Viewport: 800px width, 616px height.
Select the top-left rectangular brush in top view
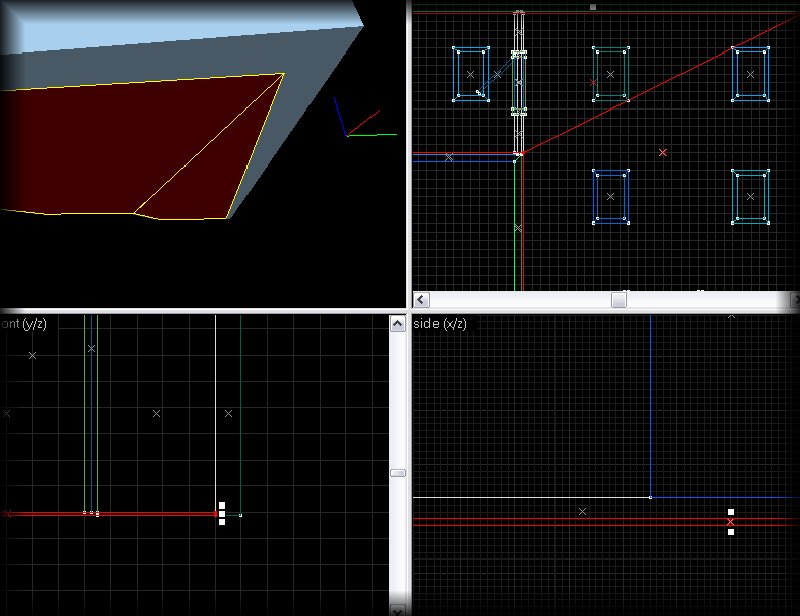tap(470, 73)
